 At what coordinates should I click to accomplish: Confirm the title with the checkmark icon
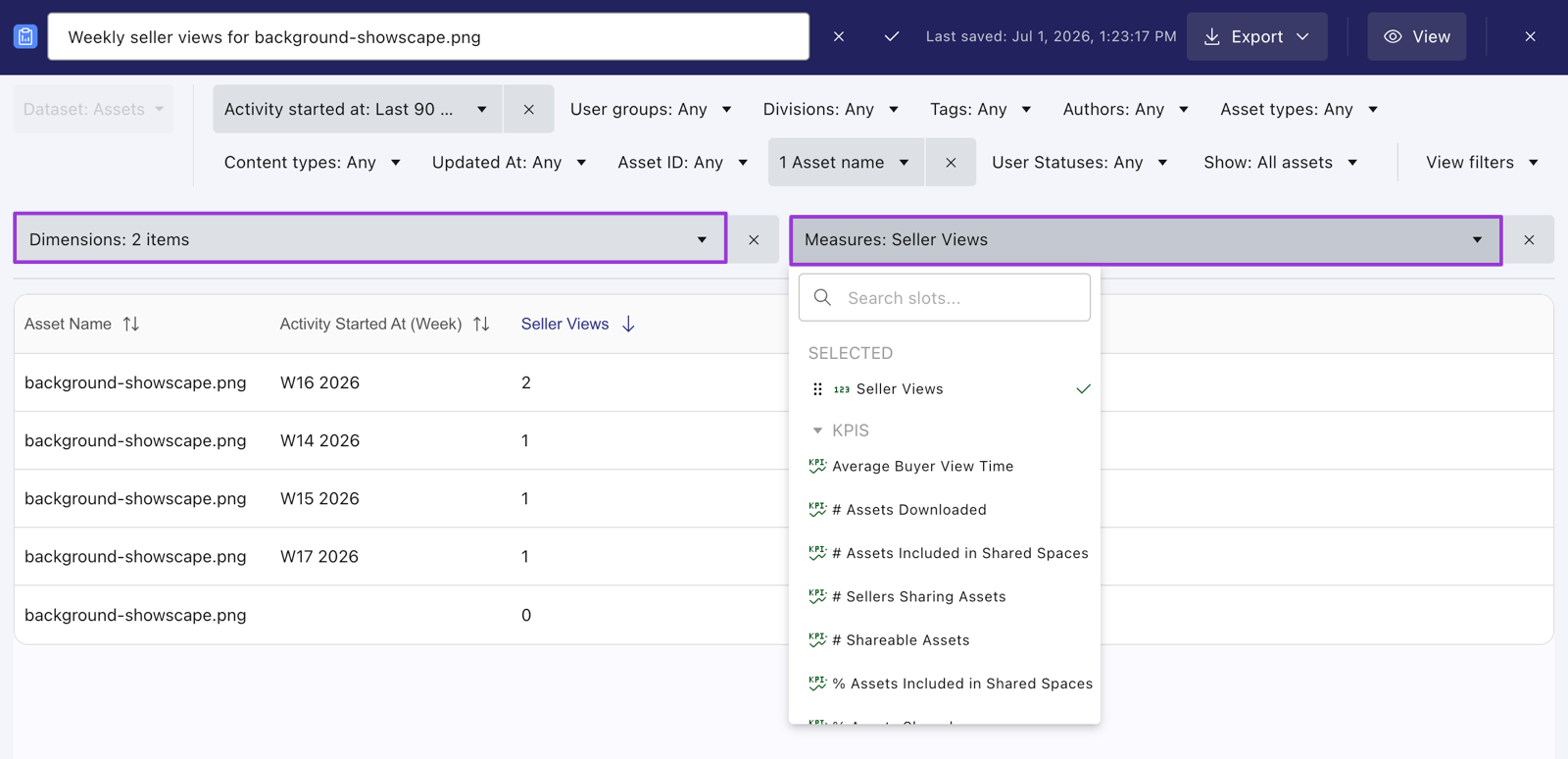click(x=891, y=36)
